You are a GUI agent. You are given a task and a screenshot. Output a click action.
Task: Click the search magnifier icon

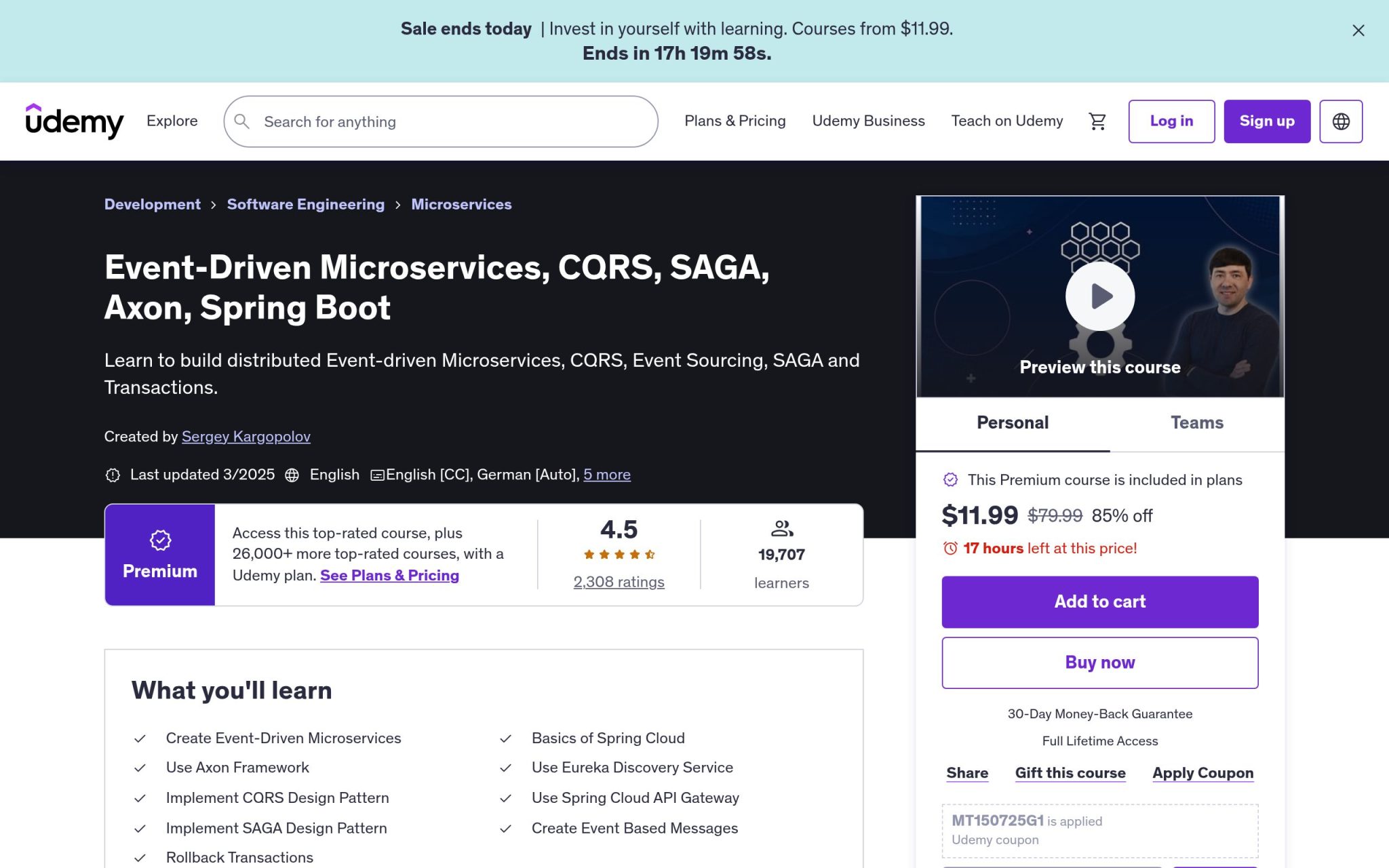(241, 121)
